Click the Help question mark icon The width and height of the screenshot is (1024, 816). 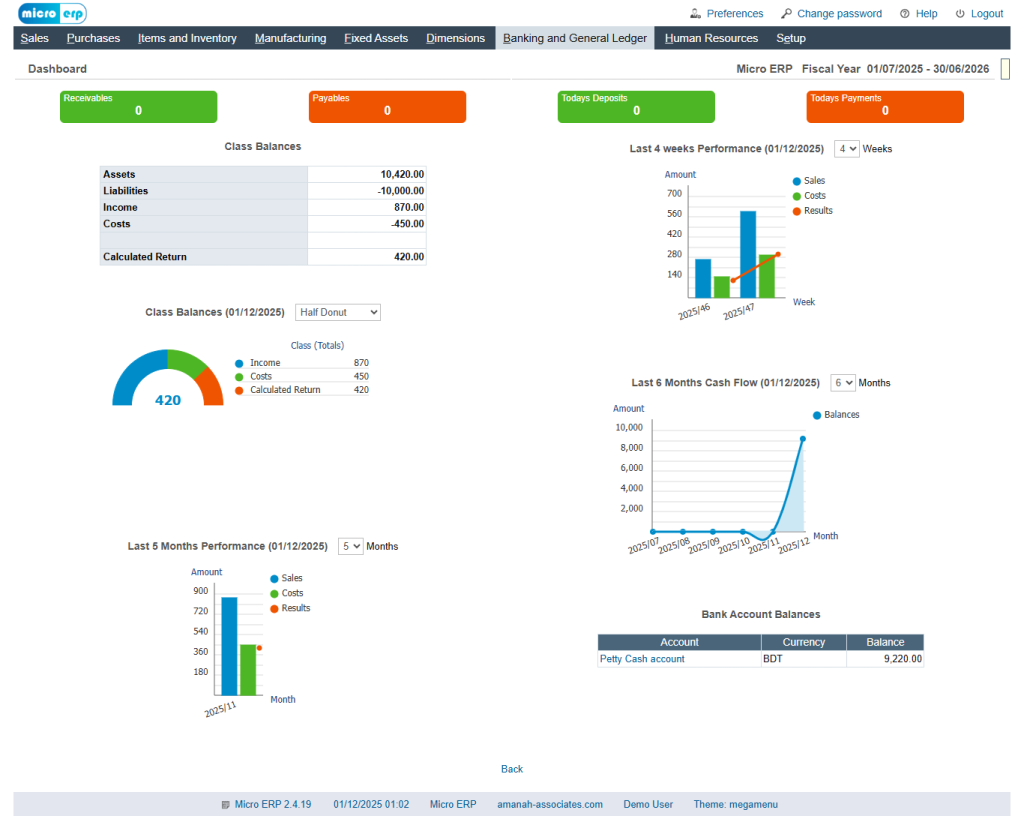click(x=904, y=14)
